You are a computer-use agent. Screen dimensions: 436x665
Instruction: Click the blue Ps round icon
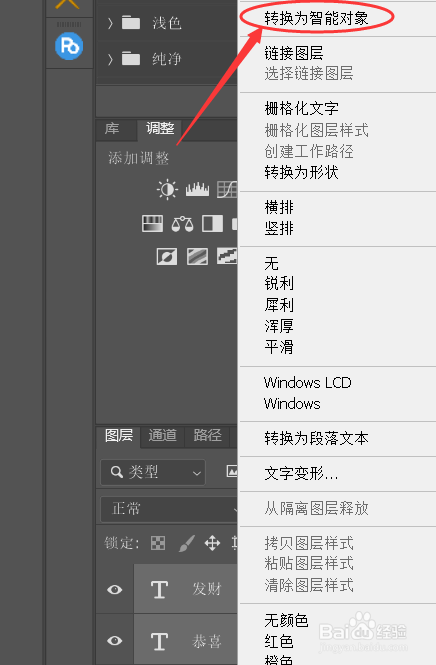(x=69, y=46)
